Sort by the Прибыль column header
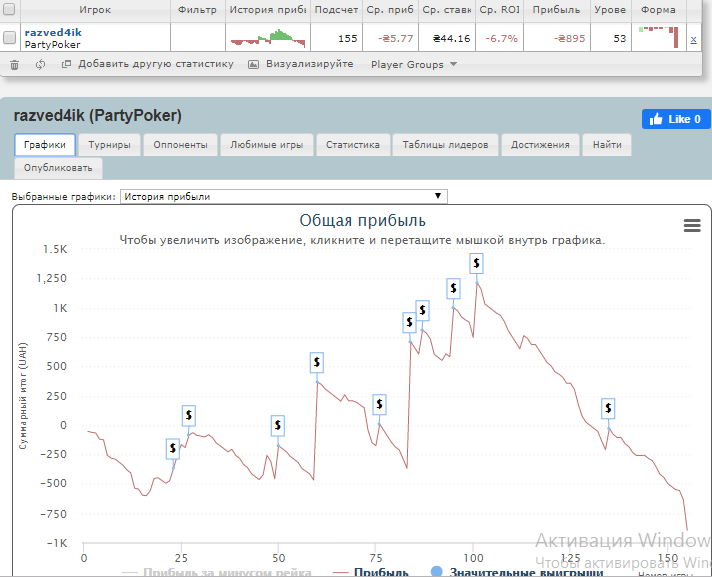The image size is (712, 577). pos(556,10)
